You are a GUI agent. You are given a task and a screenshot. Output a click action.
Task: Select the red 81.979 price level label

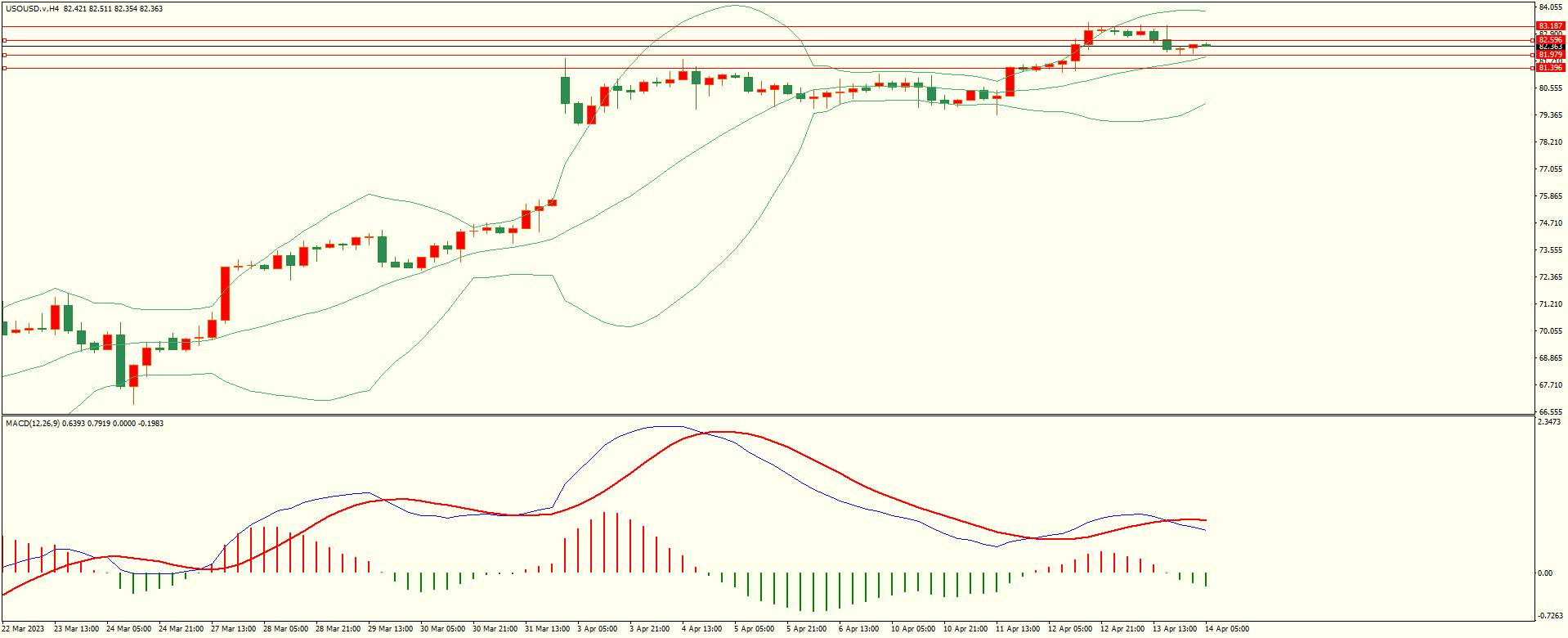(1550, 55)
